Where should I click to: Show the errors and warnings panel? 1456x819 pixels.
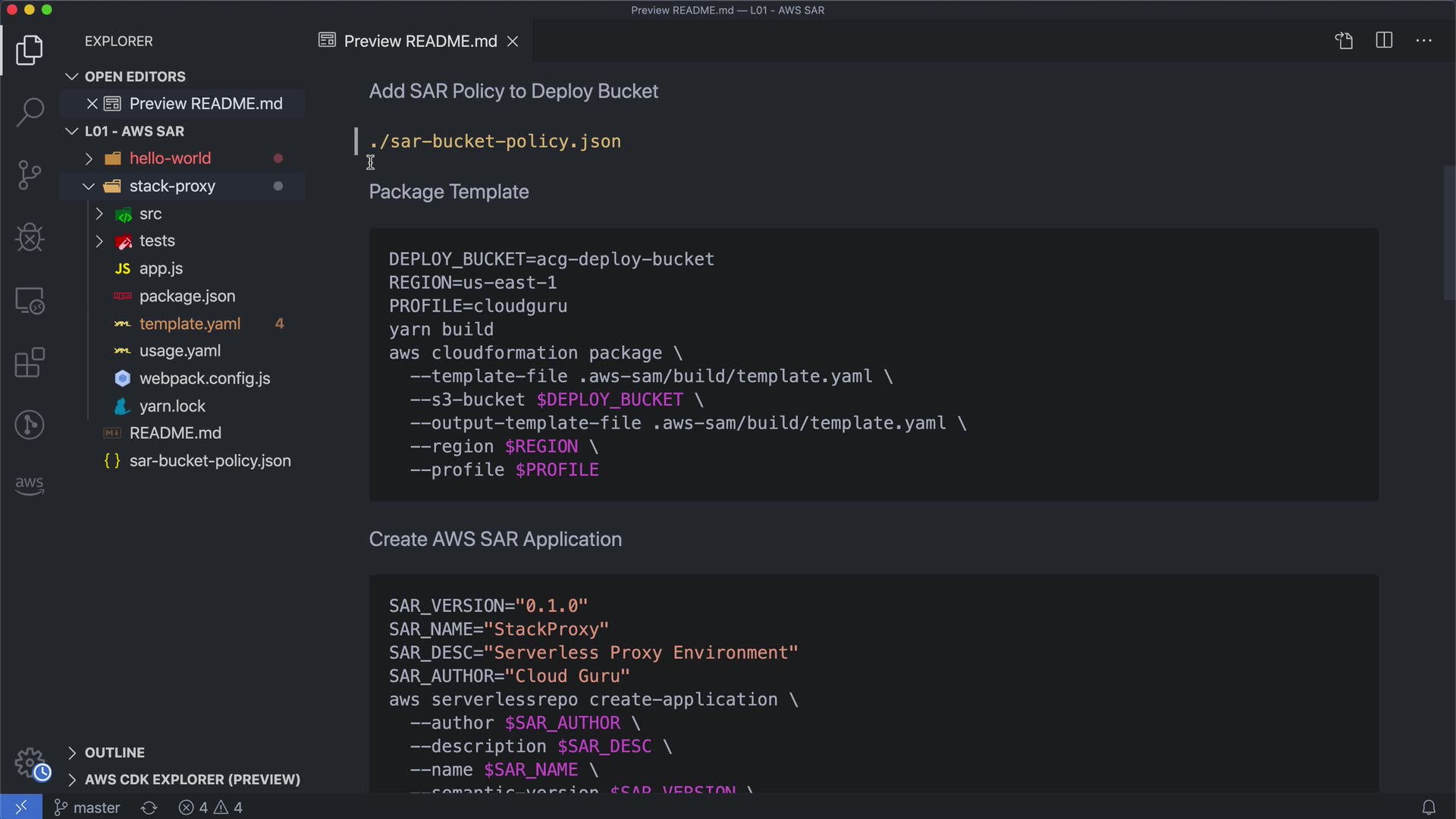tap(211, 808)
